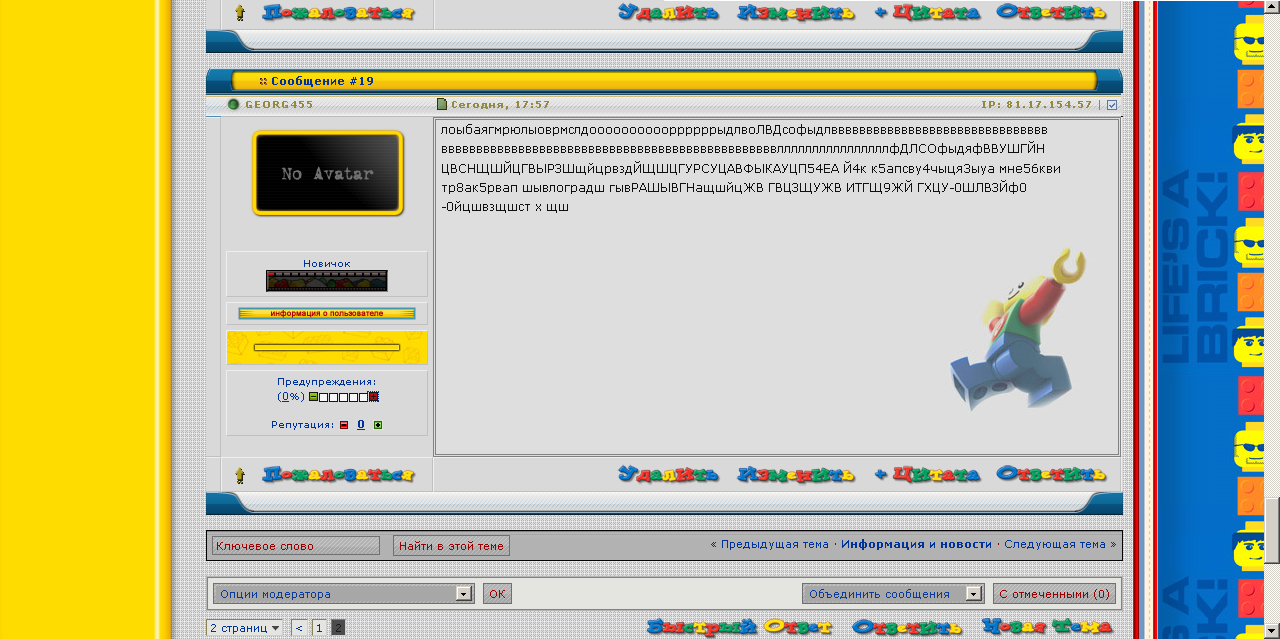Click the user information bar button
Image resolution: width=1280 pixels, height=639 pixels.
(x=327, y=313)
